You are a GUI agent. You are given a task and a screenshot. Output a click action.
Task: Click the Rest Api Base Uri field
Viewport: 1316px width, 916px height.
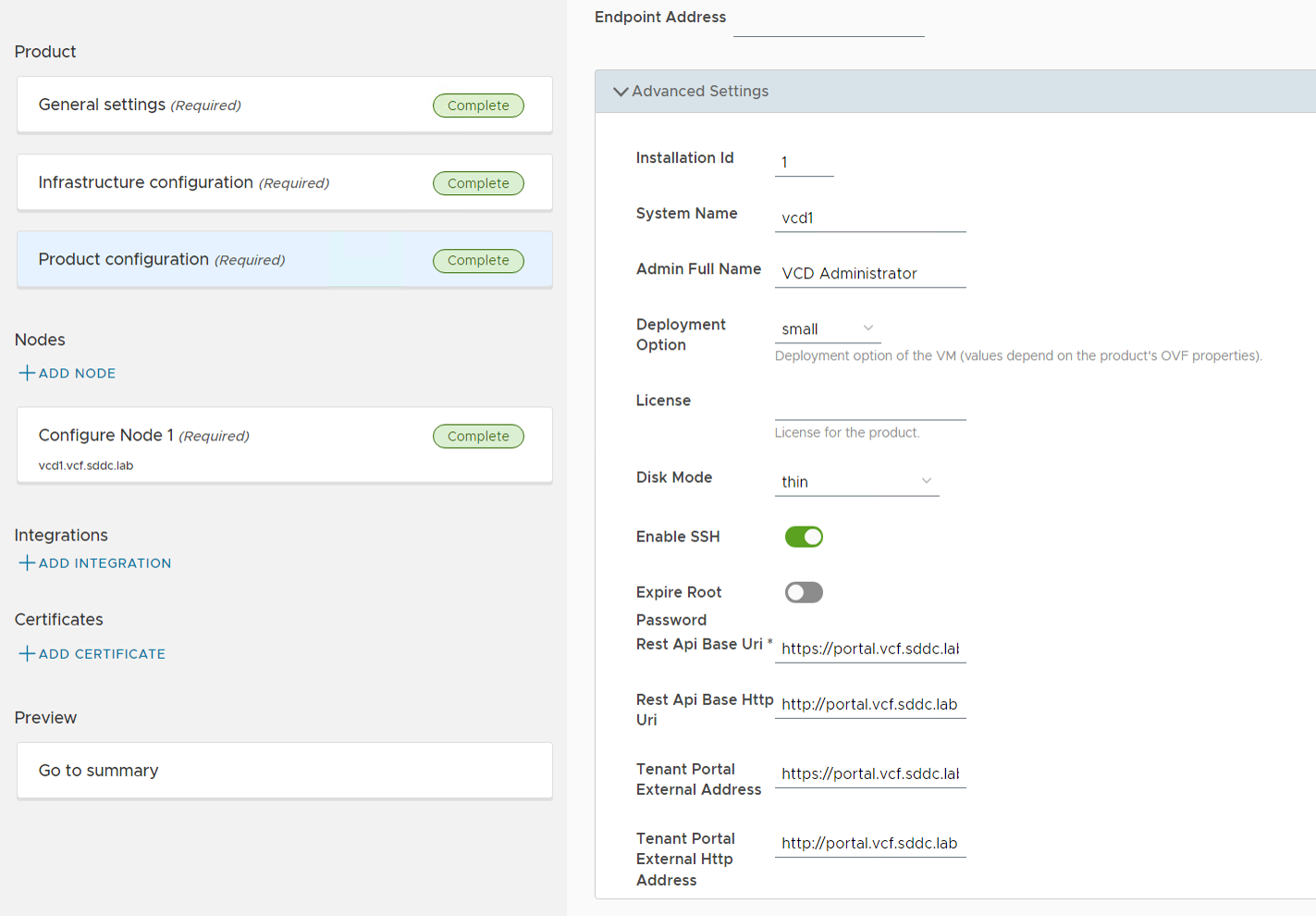click(869, 649)
